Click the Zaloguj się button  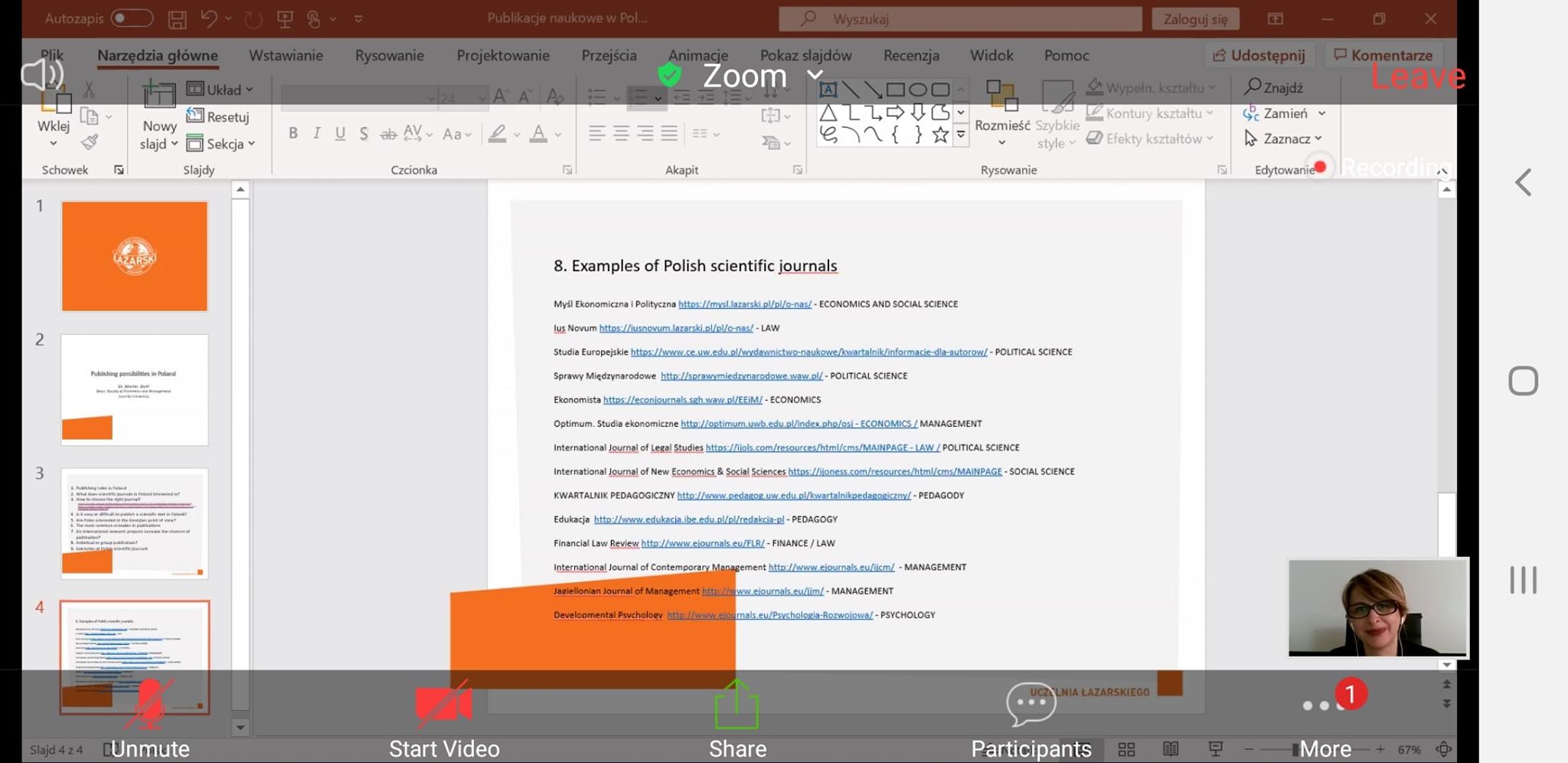click(1195, 19)
